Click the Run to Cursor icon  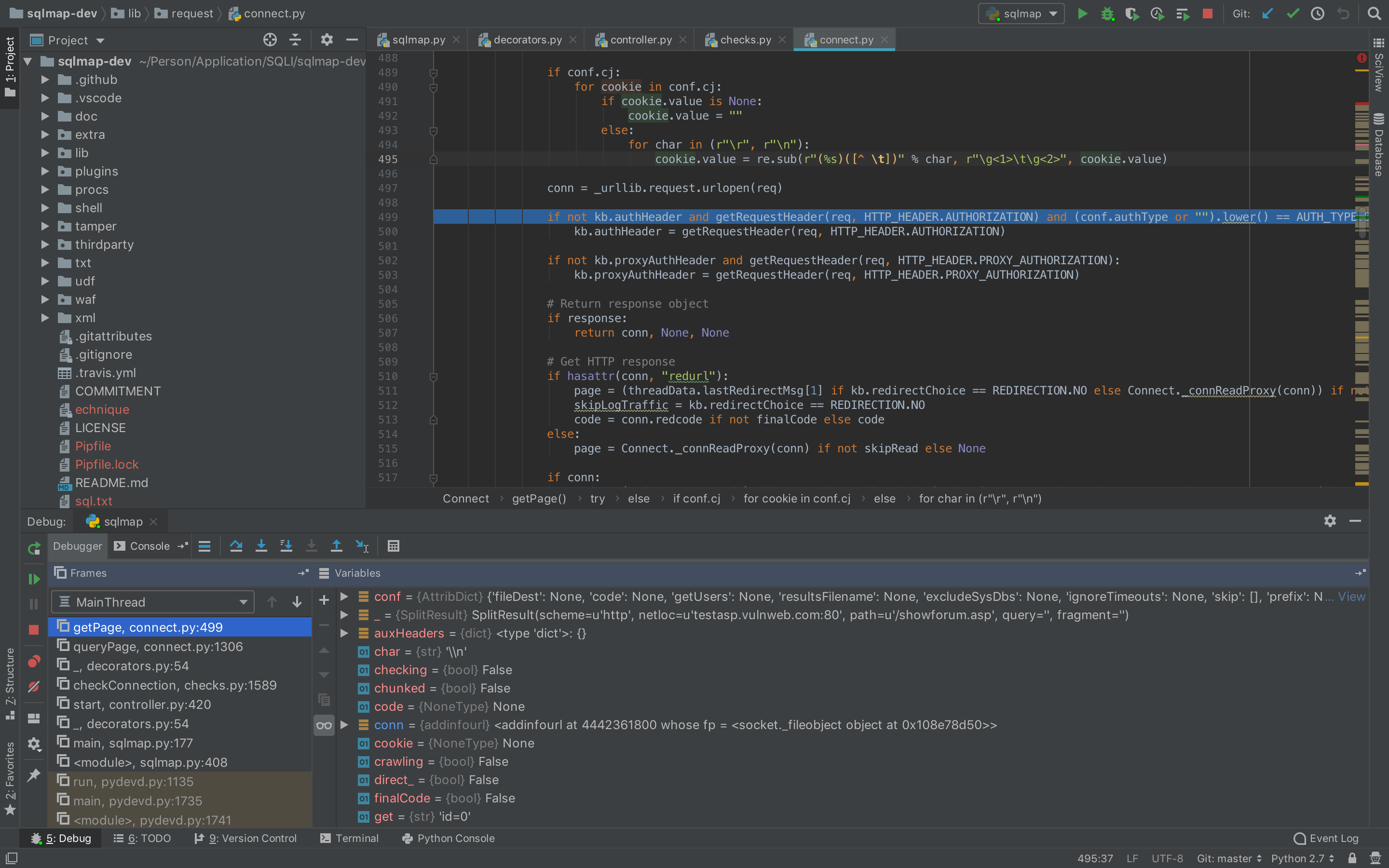tap(362, 546)
